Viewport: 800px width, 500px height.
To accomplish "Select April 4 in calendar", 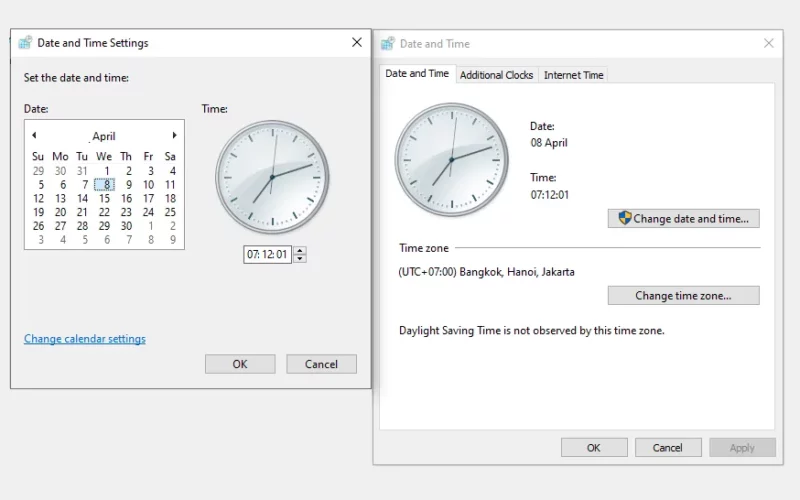I will coord(172,171).
